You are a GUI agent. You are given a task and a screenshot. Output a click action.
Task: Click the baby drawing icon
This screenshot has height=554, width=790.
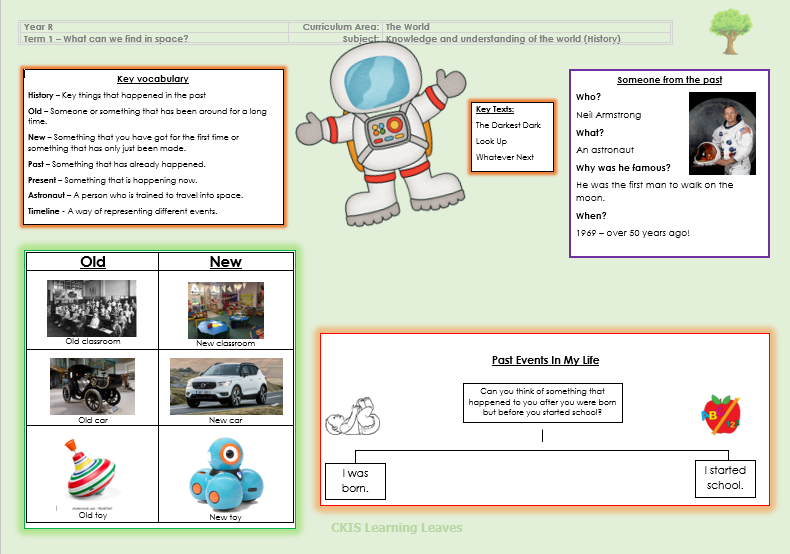pyautogui.click(x=353, y=416)
